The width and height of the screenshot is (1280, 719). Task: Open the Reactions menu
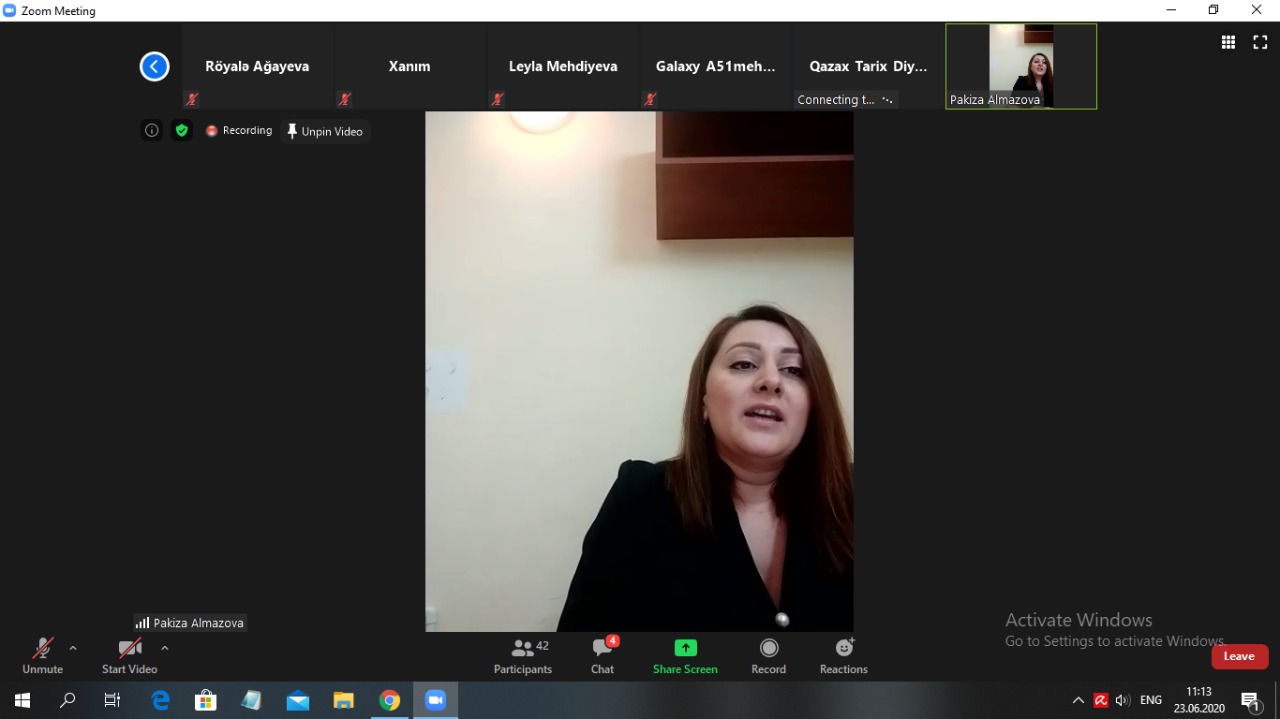tap(843, 655)
